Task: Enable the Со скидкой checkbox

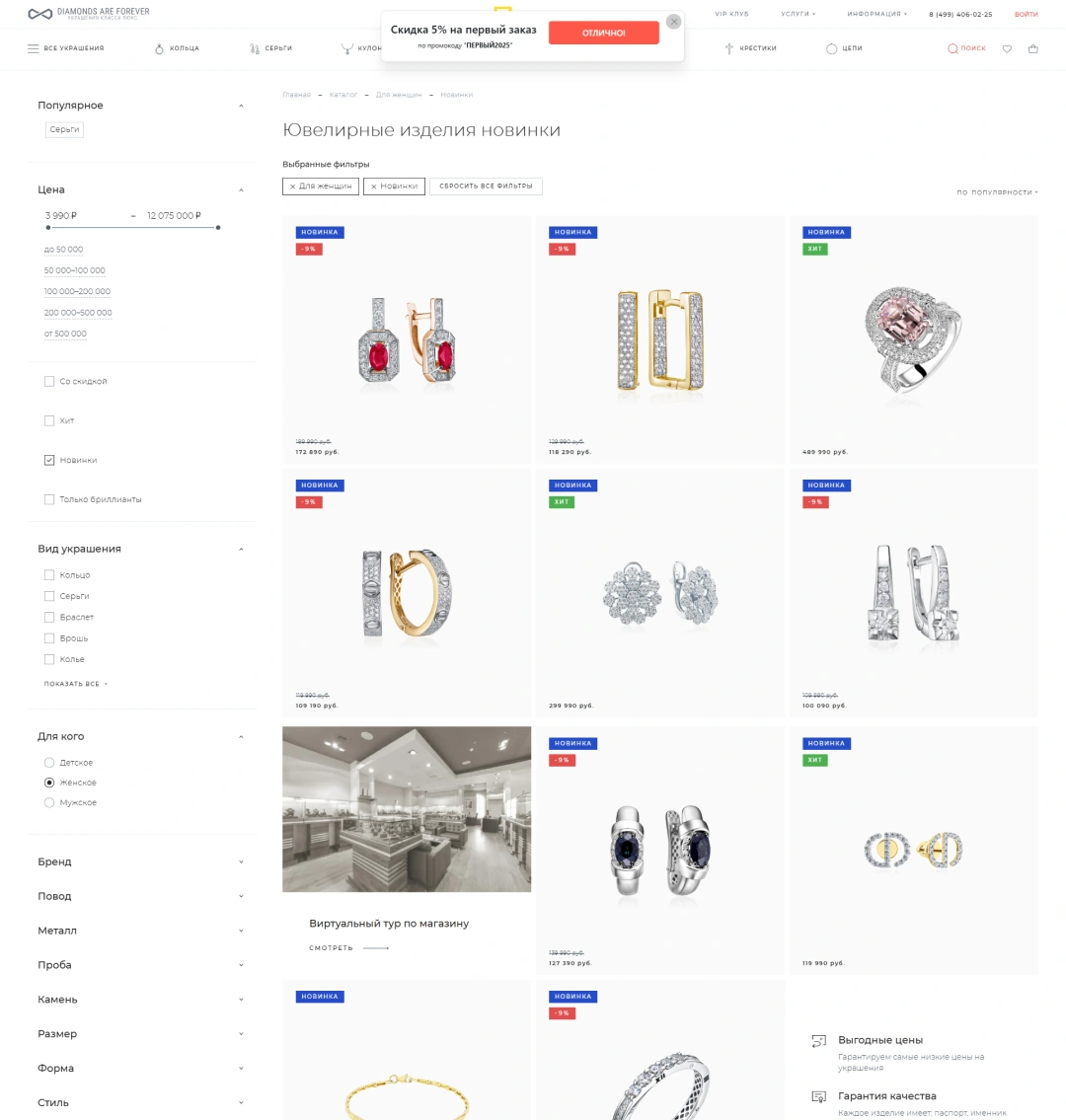Action: tap(49, 382)
